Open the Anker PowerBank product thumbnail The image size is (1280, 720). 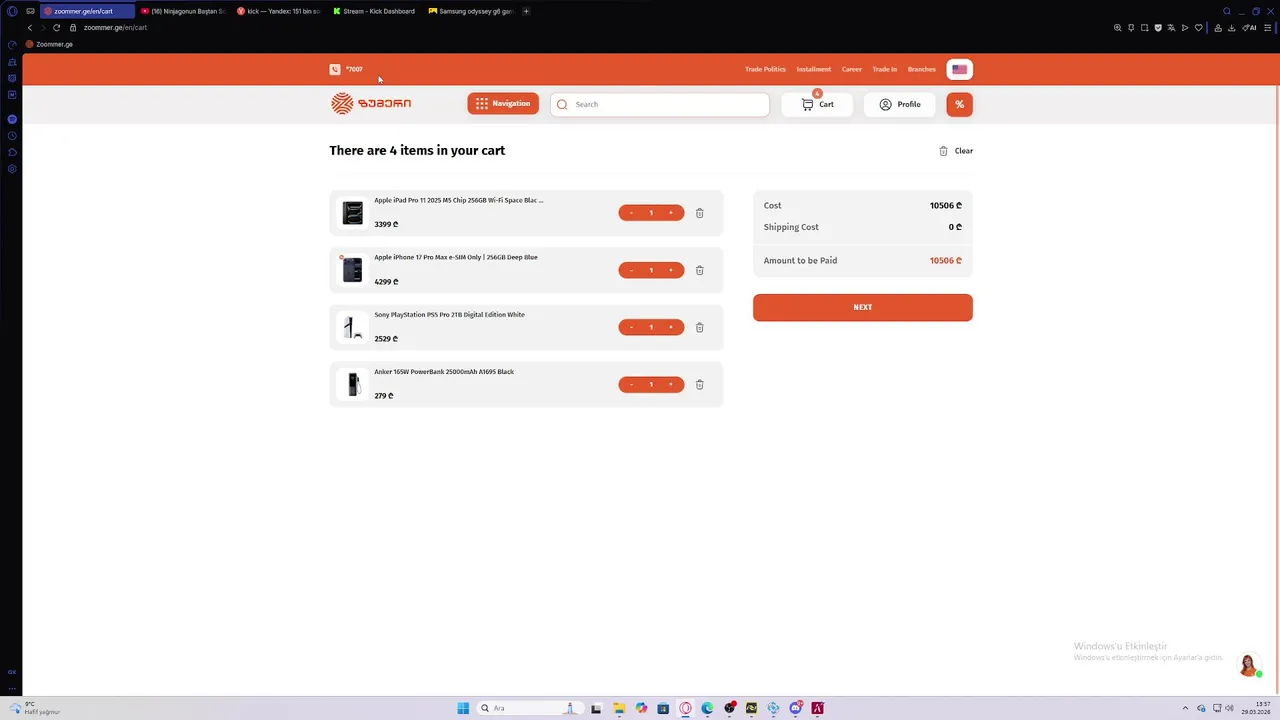click(x=352, y=384)
